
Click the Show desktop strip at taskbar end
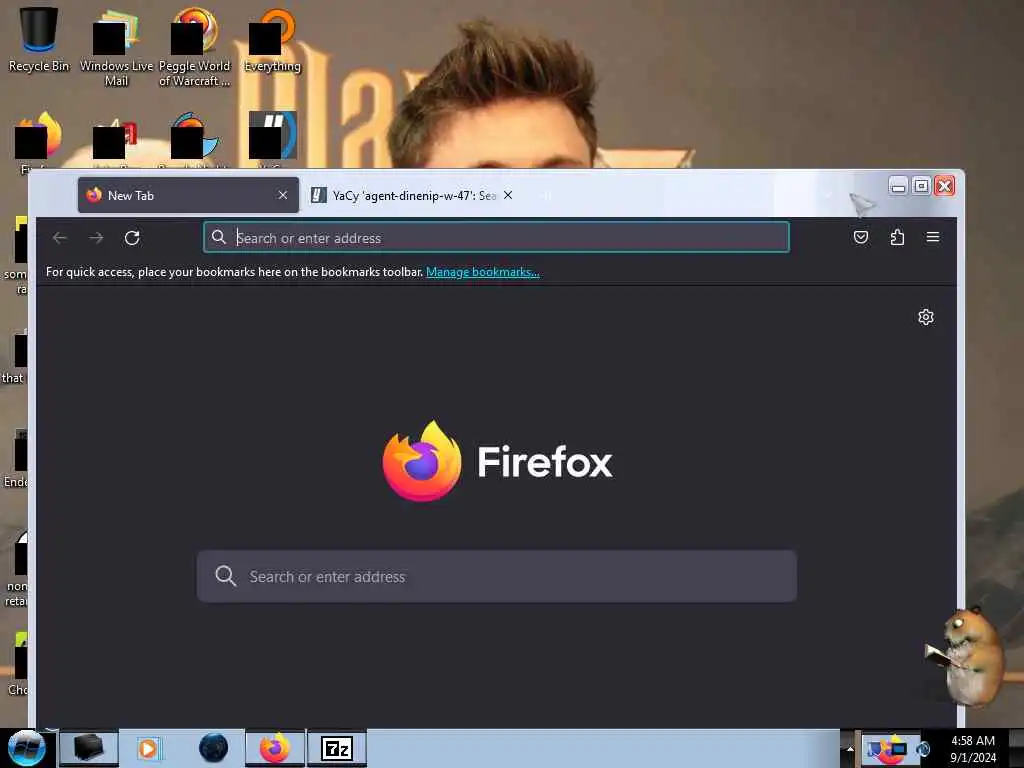1016,748
